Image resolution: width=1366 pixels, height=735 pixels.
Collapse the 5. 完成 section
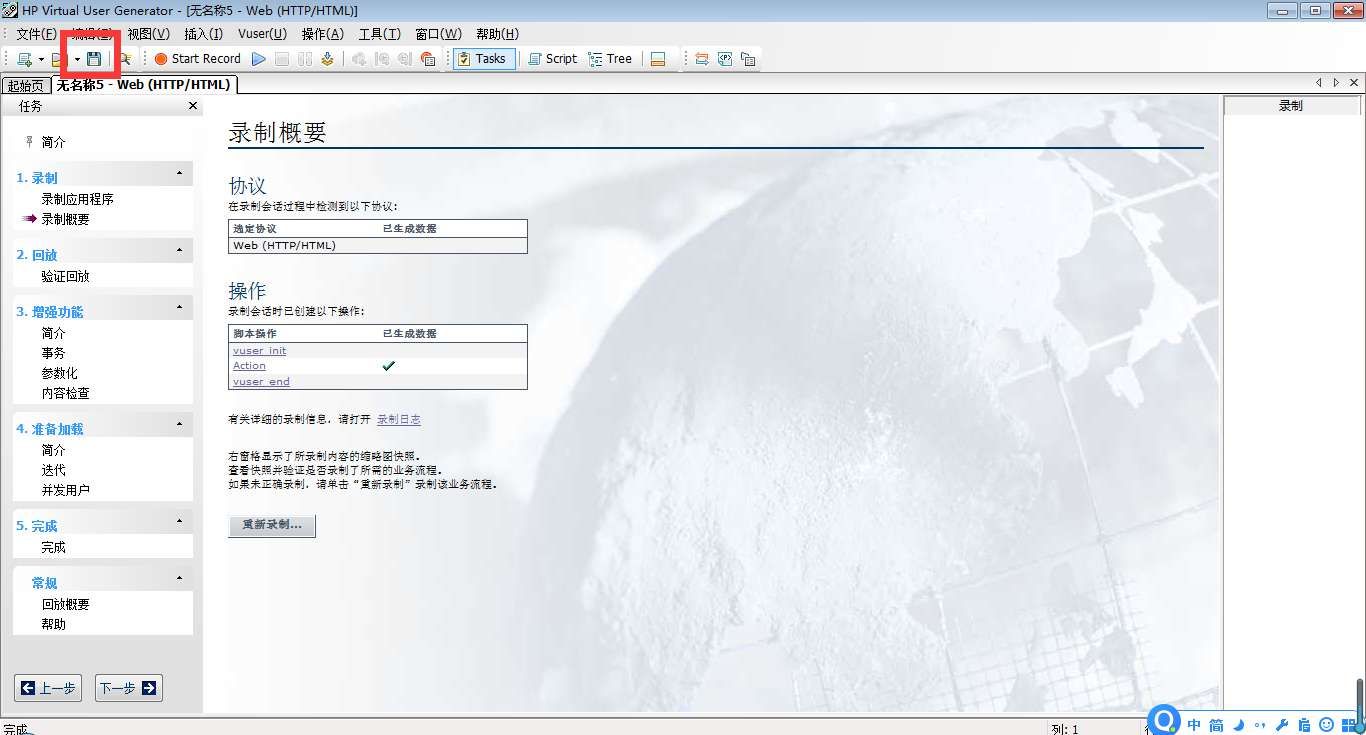coord(179,521)
